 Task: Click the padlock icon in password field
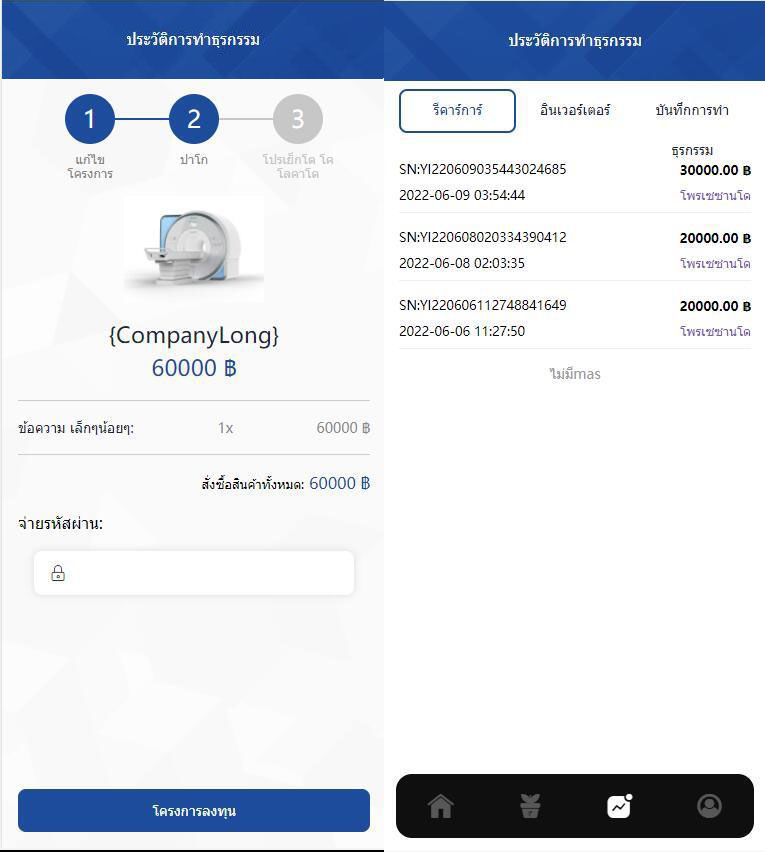[x=58, y=573]
